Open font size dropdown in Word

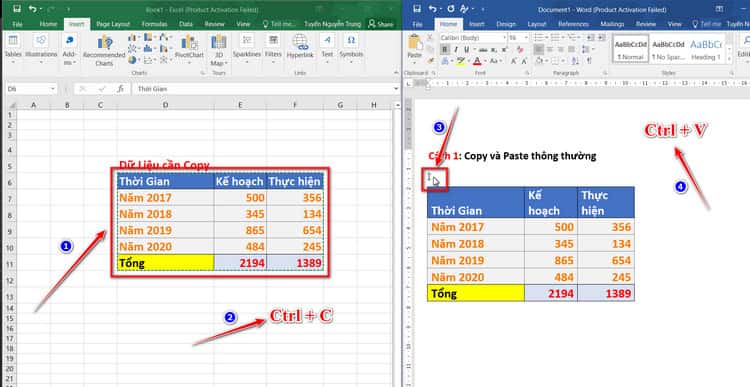pos(526,37)
